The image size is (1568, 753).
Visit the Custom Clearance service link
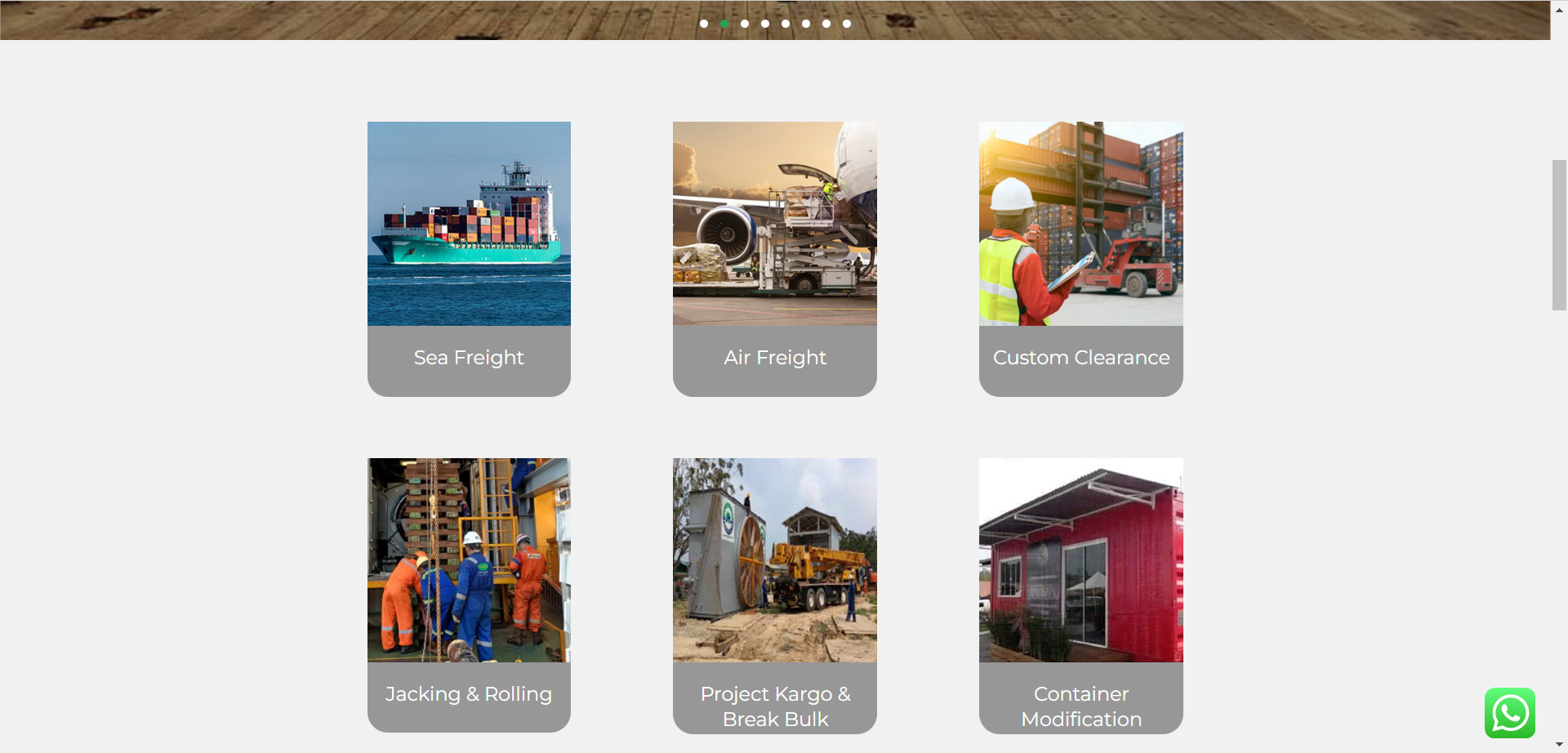(1081, 358)
